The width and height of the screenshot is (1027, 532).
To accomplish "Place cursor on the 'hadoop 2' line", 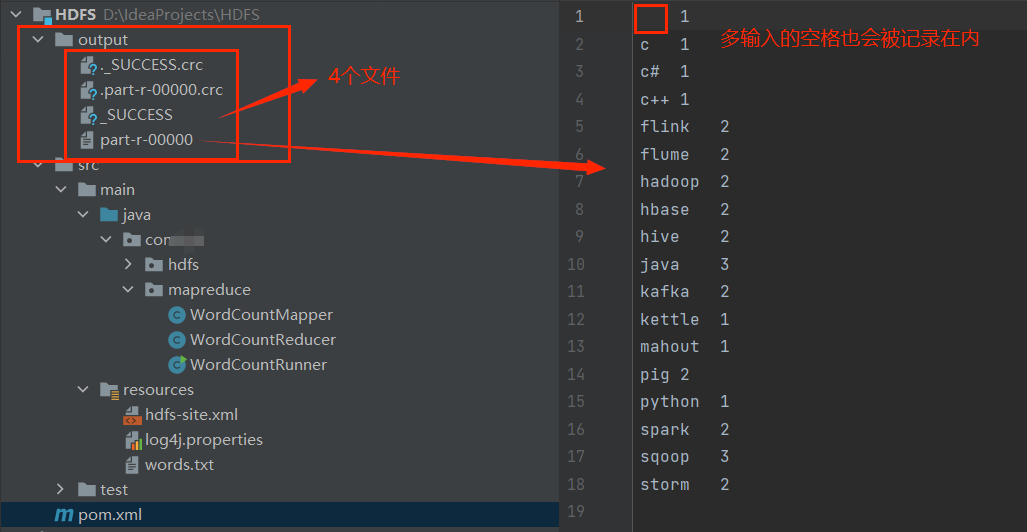I will tap(684, 181).
